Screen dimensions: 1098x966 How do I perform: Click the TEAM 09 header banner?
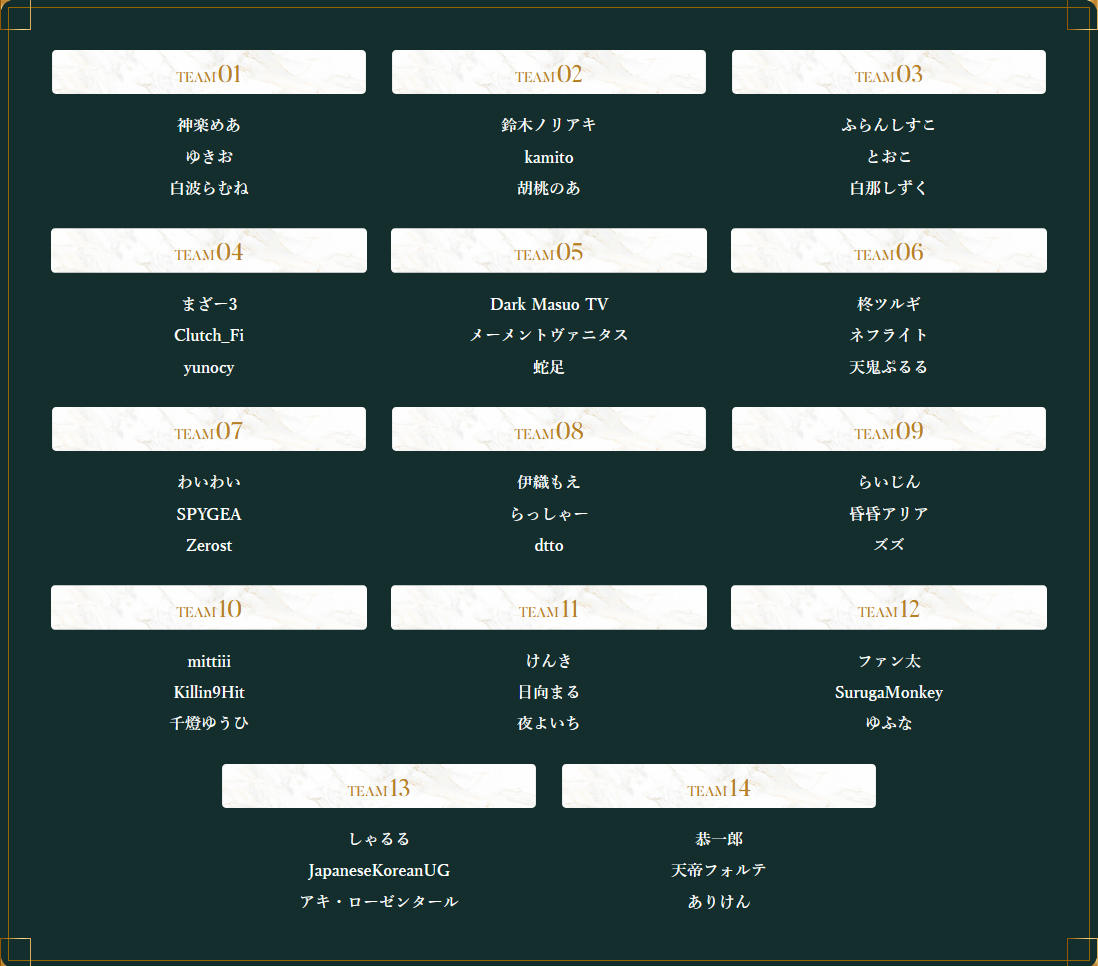coord(889,430)
